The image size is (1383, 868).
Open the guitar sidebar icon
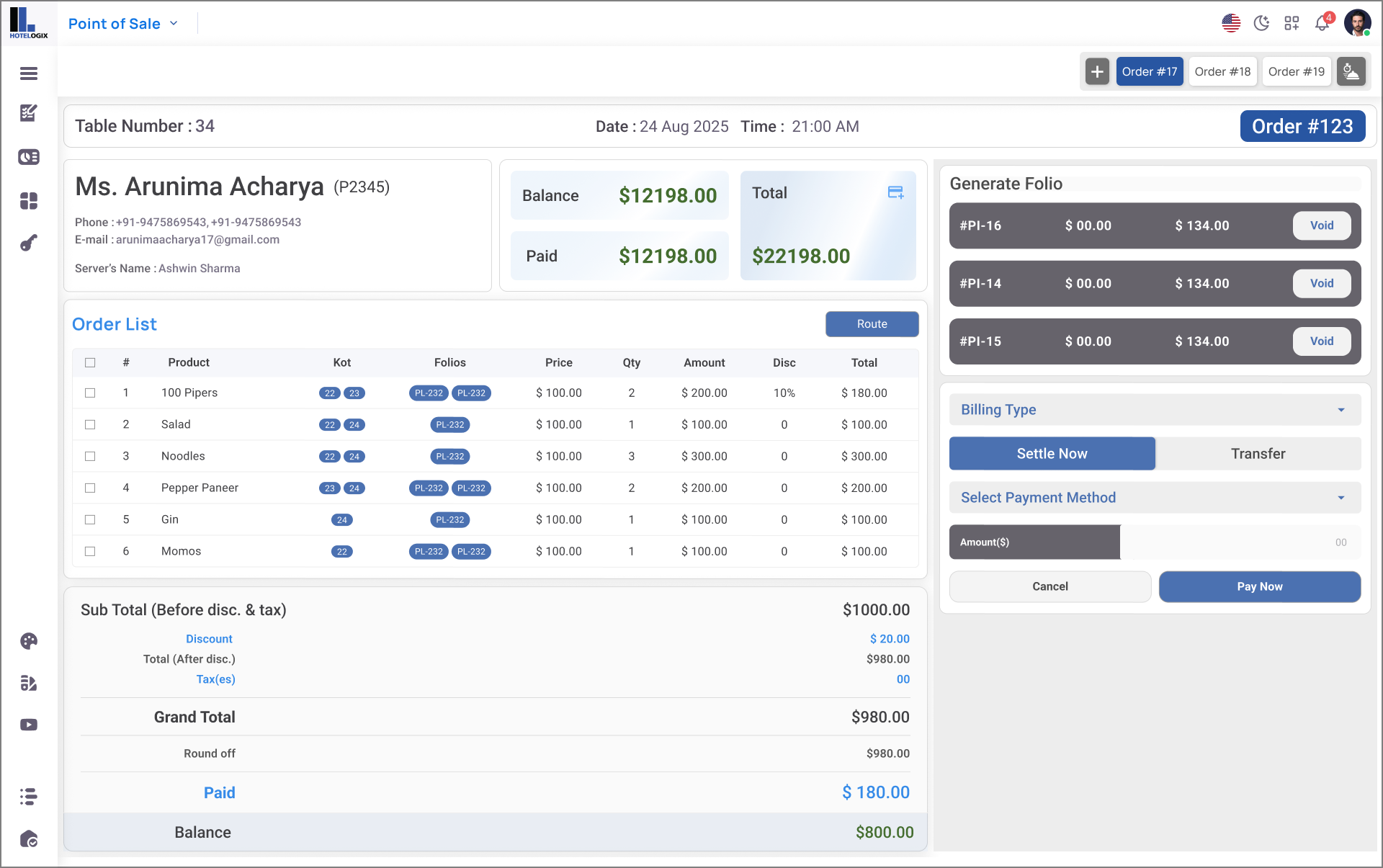click(29, 243)
